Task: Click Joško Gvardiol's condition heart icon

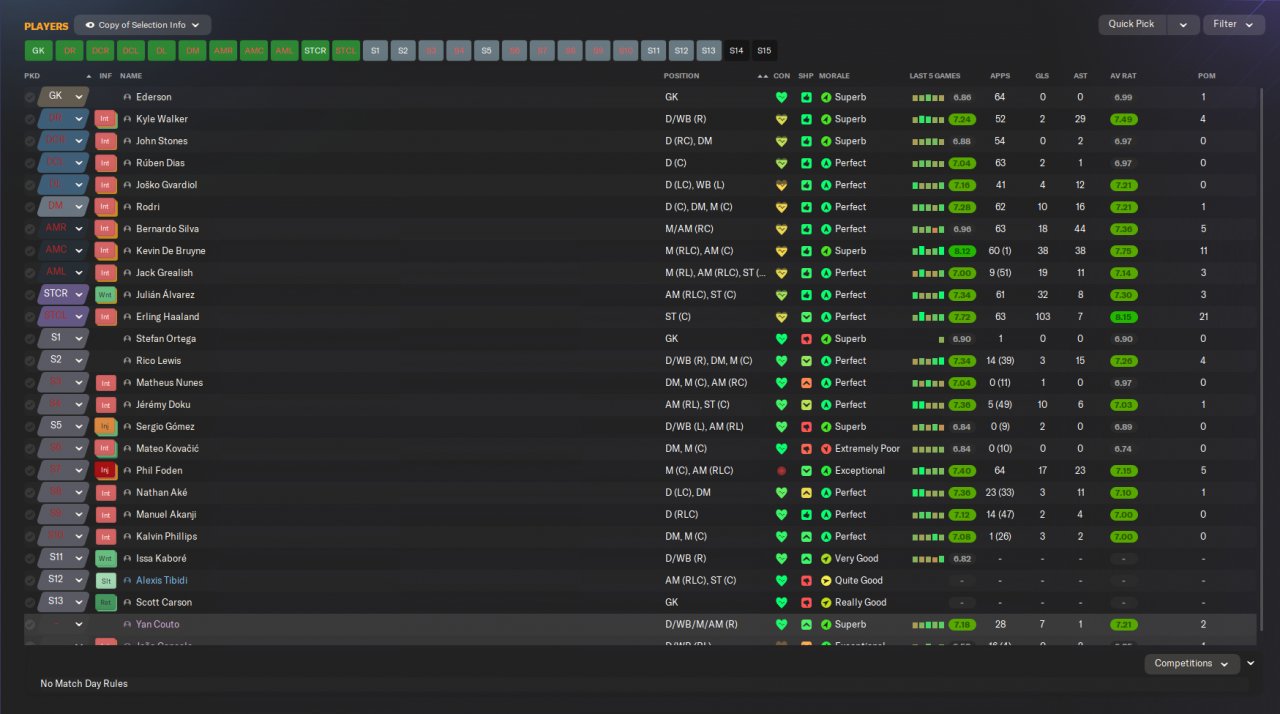Action: 781,185
